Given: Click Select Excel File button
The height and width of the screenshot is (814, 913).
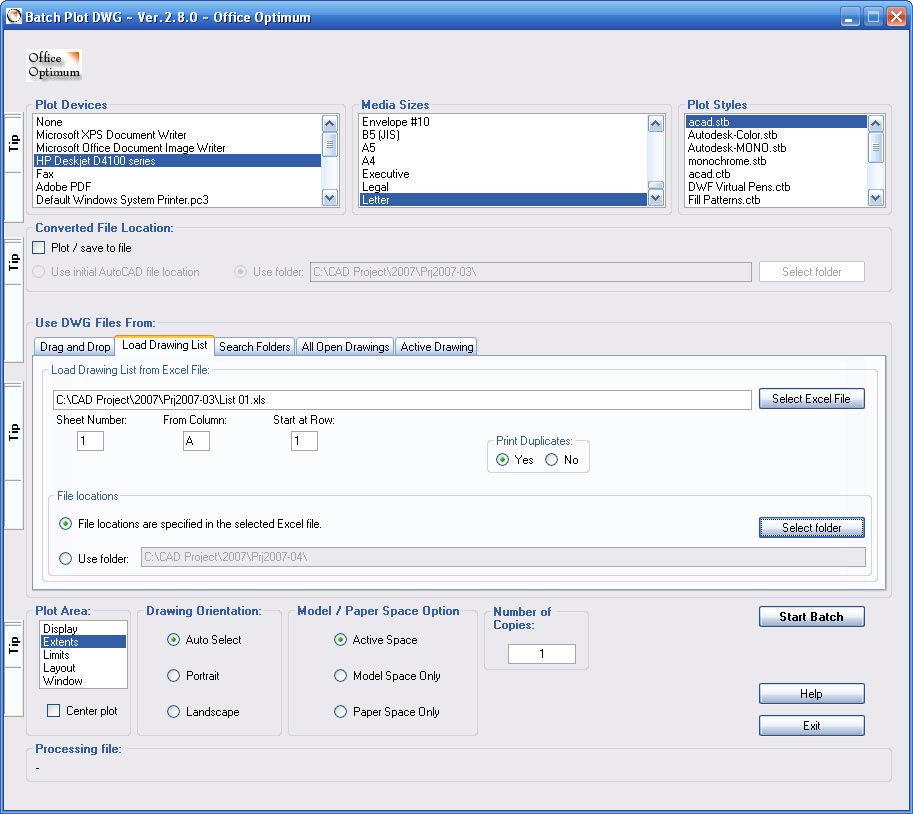Looking at the screenshot, I should tap(811, 399).
